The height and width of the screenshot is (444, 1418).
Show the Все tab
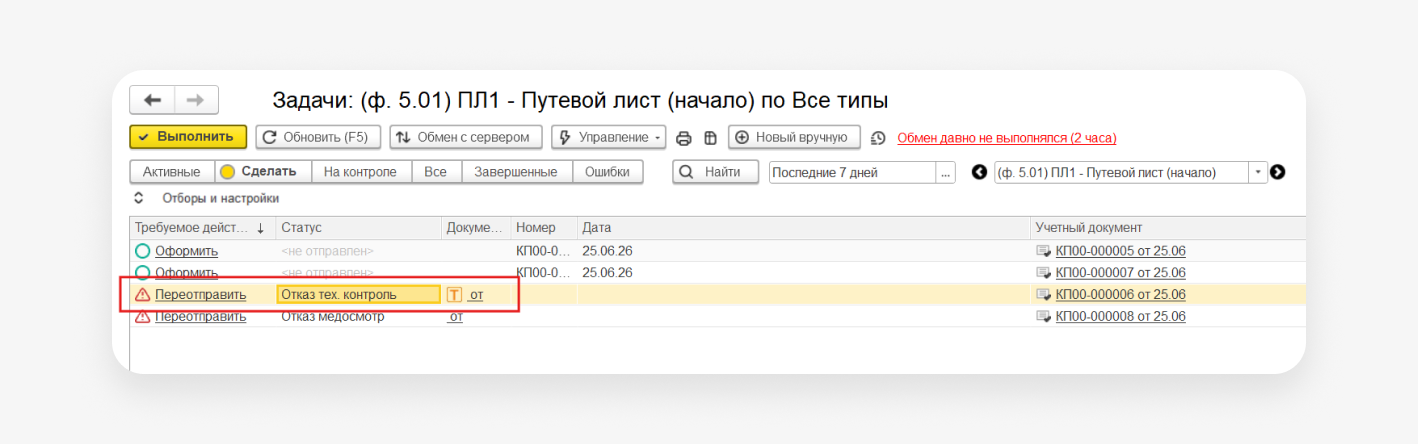pos(435,172)
